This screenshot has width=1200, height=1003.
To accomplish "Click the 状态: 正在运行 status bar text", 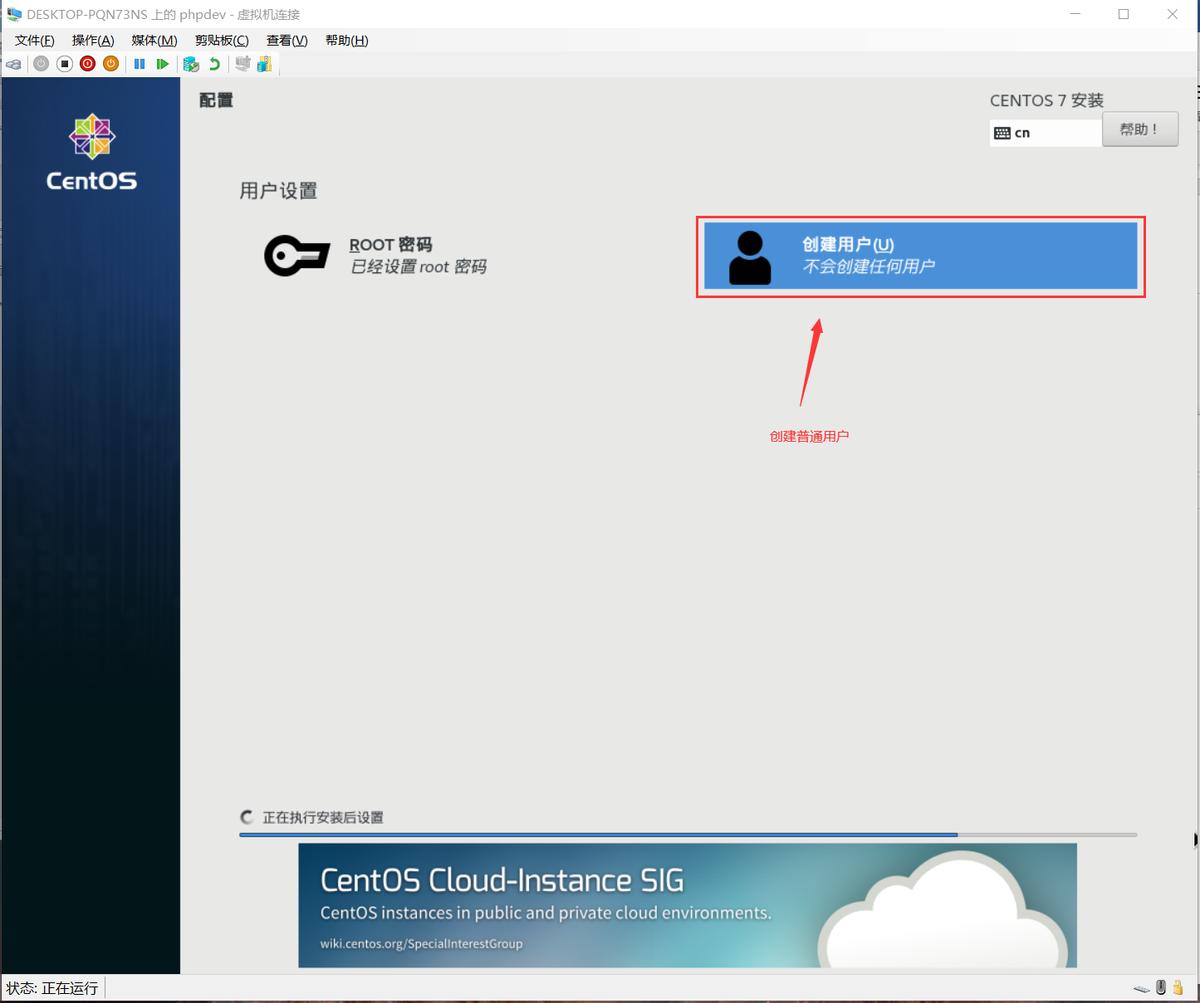I will point(52,988).
